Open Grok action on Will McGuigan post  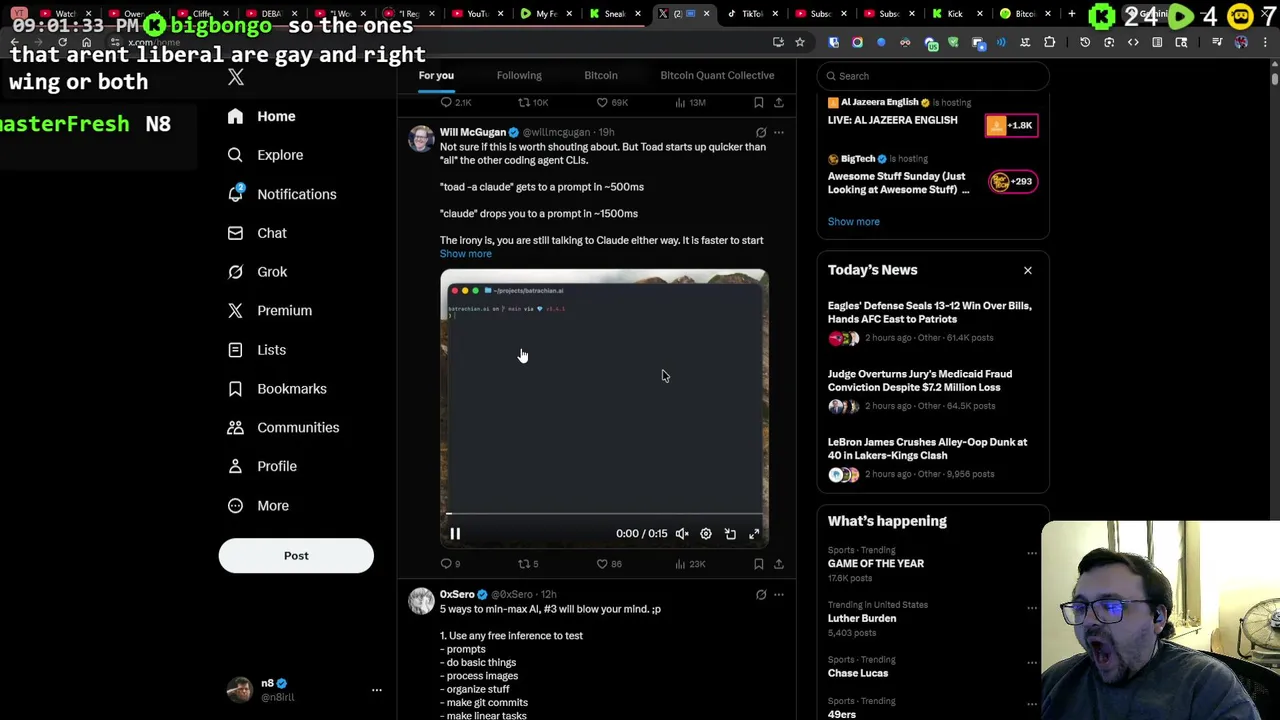[761, 132]
